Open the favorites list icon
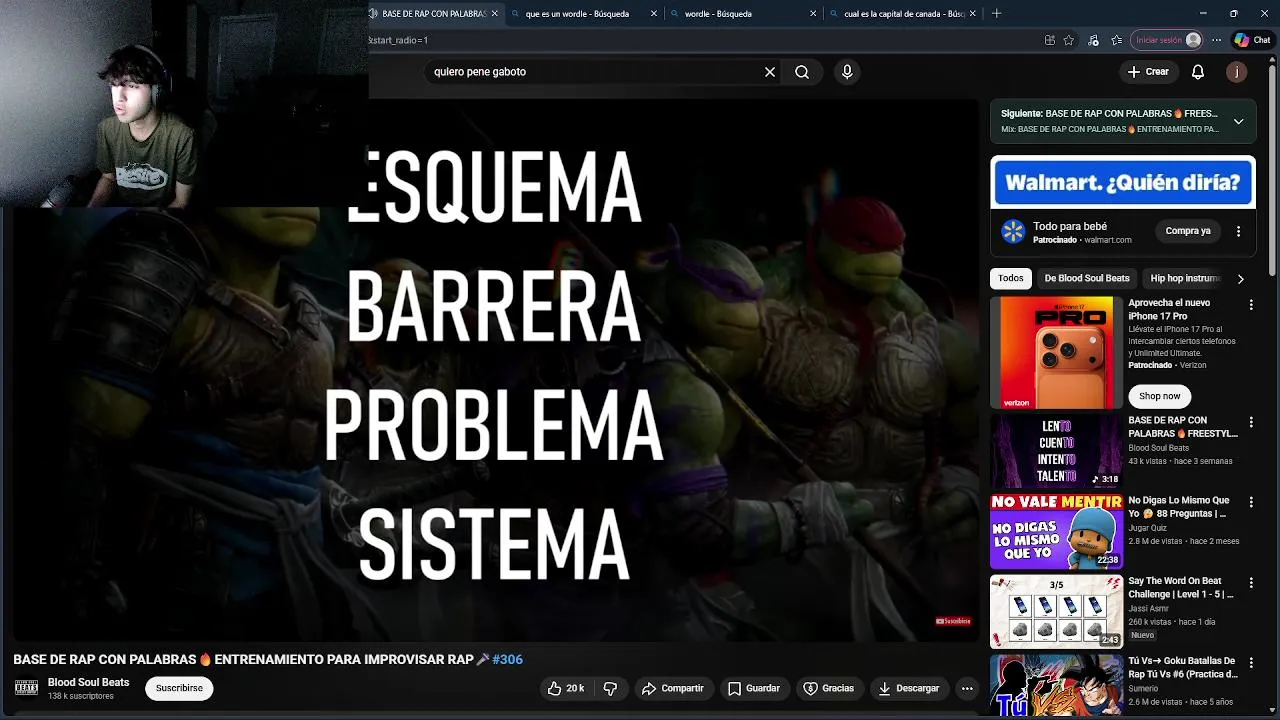Image resolution: width=1280 pixels, height=720 pixels. tap(1116, 40)
